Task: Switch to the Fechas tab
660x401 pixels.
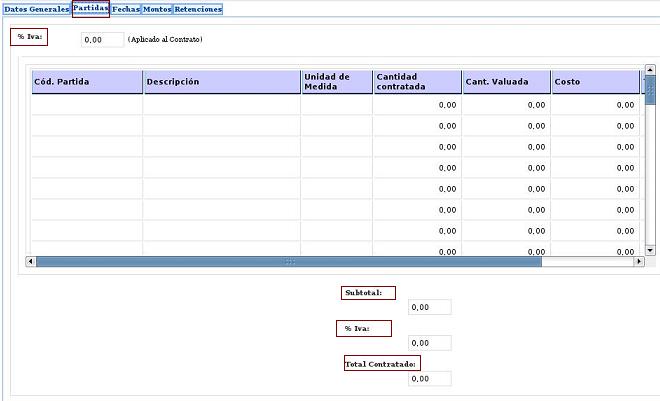Action: (126, 9)
